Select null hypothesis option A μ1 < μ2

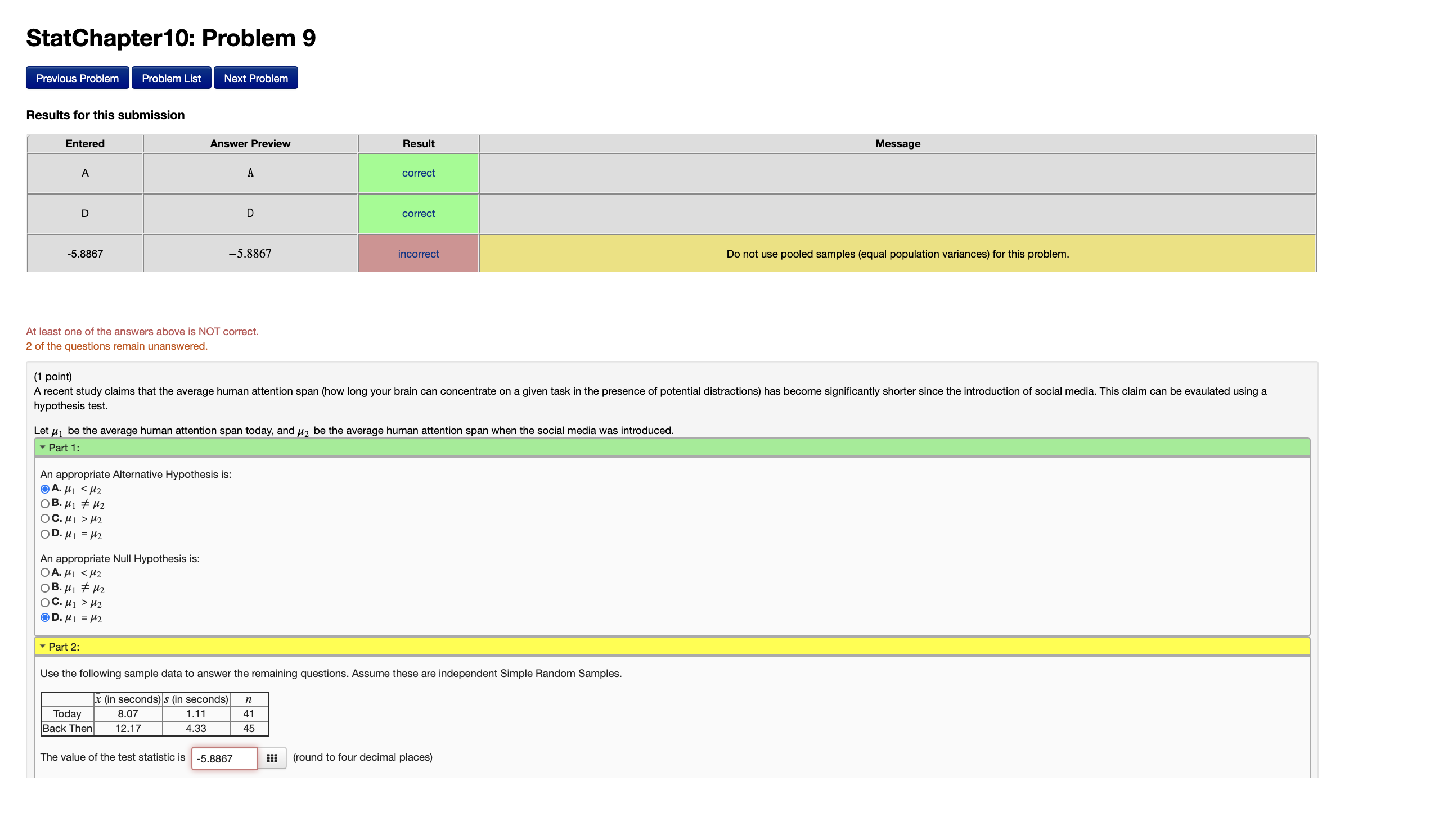click(x=45, y=573)
